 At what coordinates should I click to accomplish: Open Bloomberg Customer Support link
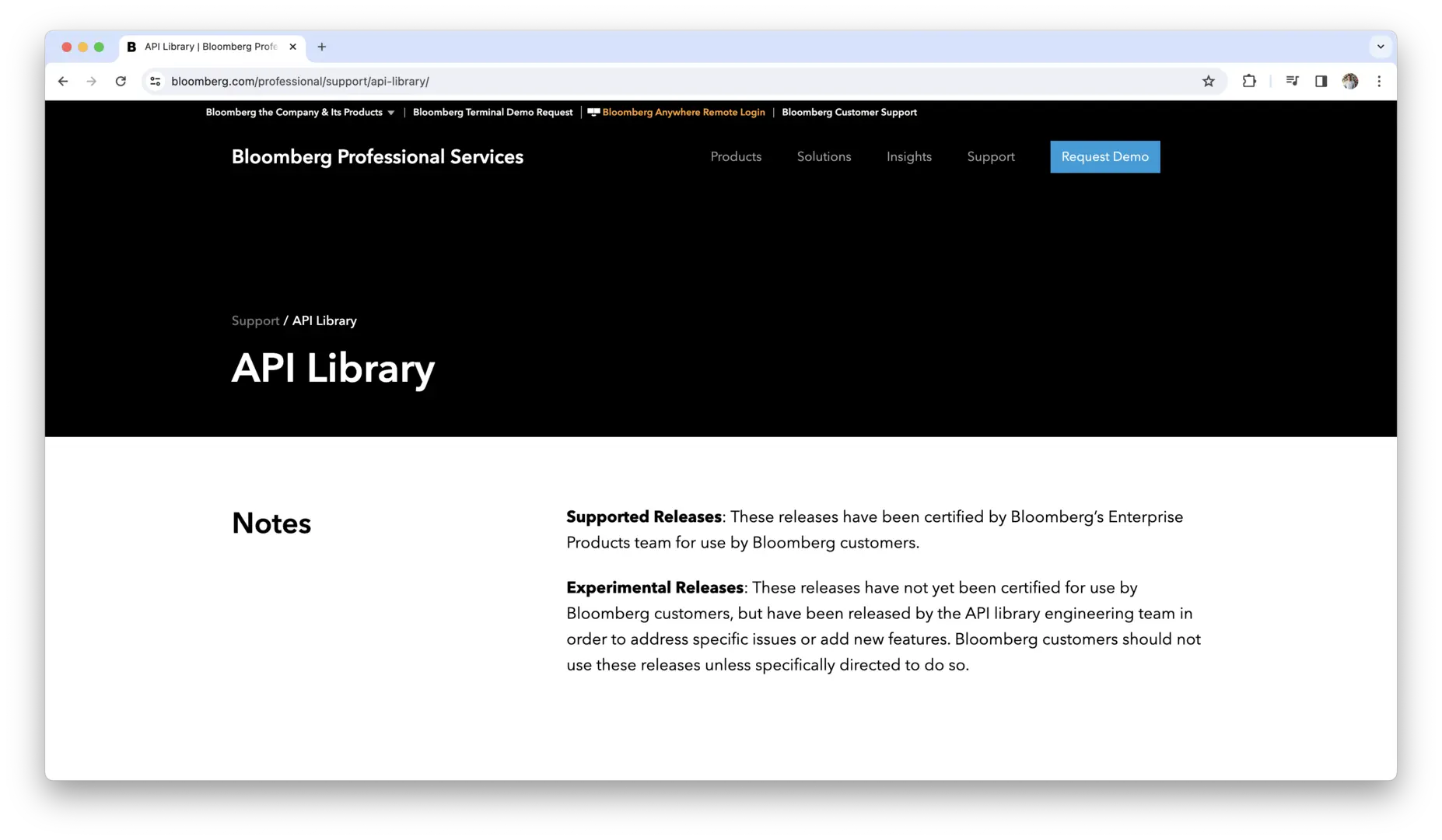pyautogui.click(x=849, y=112)
